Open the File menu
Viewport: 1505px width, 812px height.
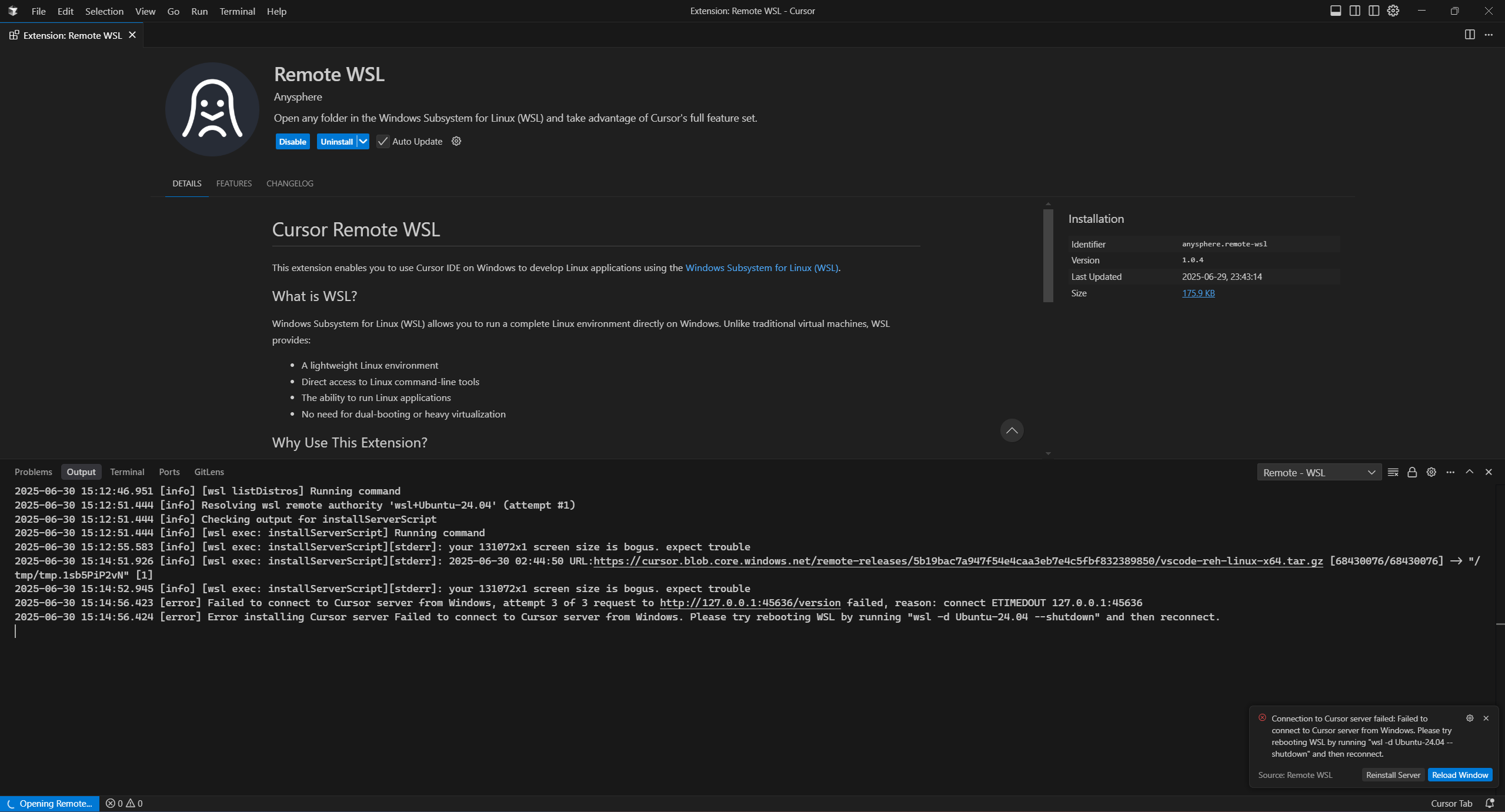39,11
